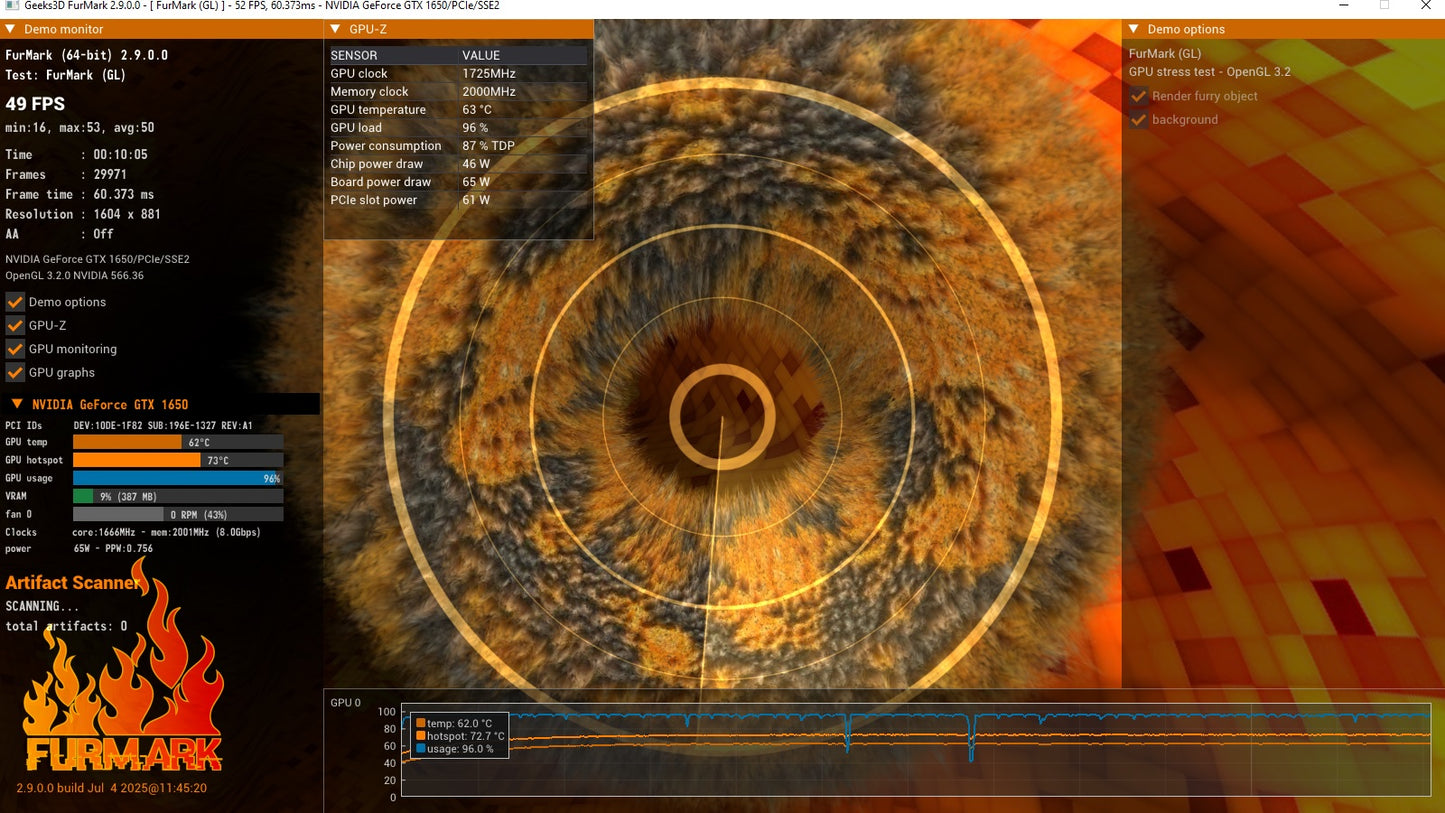Viewport: 1445px width, 813px height.
Task: Click the VRAM 9% usage bar
Action: (178, 496)
